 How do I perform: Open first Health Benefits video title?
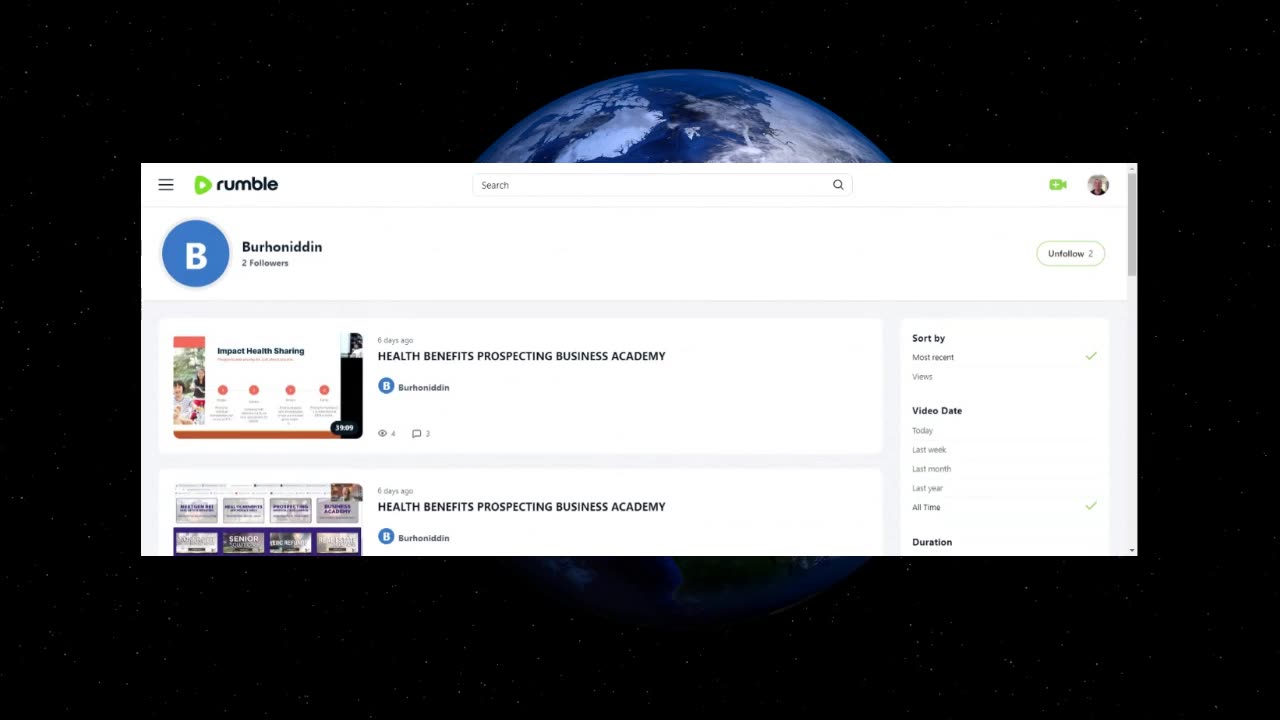tap(521, 356)
